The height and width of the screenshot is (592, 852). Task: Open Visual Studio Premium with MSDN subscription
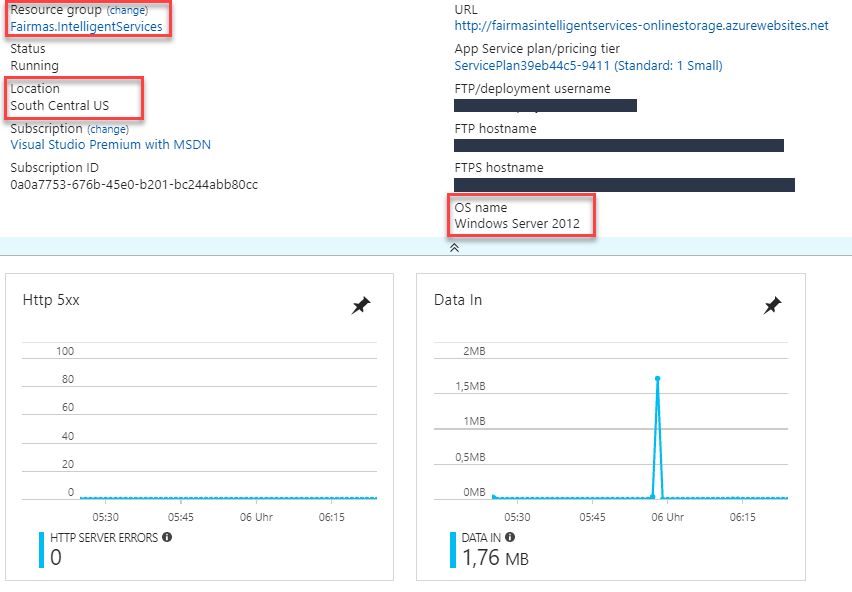pos(110,144)
